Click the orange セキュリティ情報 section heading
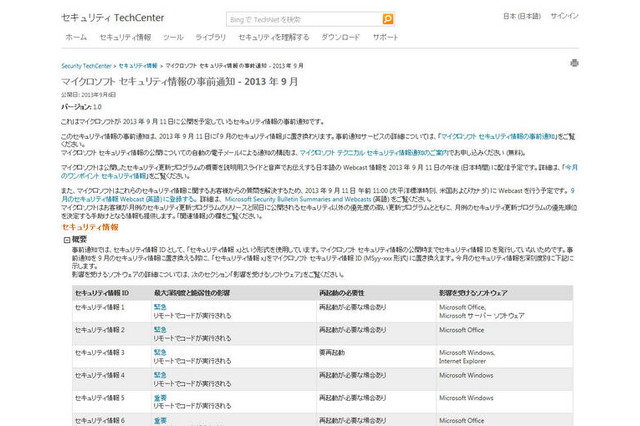Screen dimensions: 640x426 point(90,227)
